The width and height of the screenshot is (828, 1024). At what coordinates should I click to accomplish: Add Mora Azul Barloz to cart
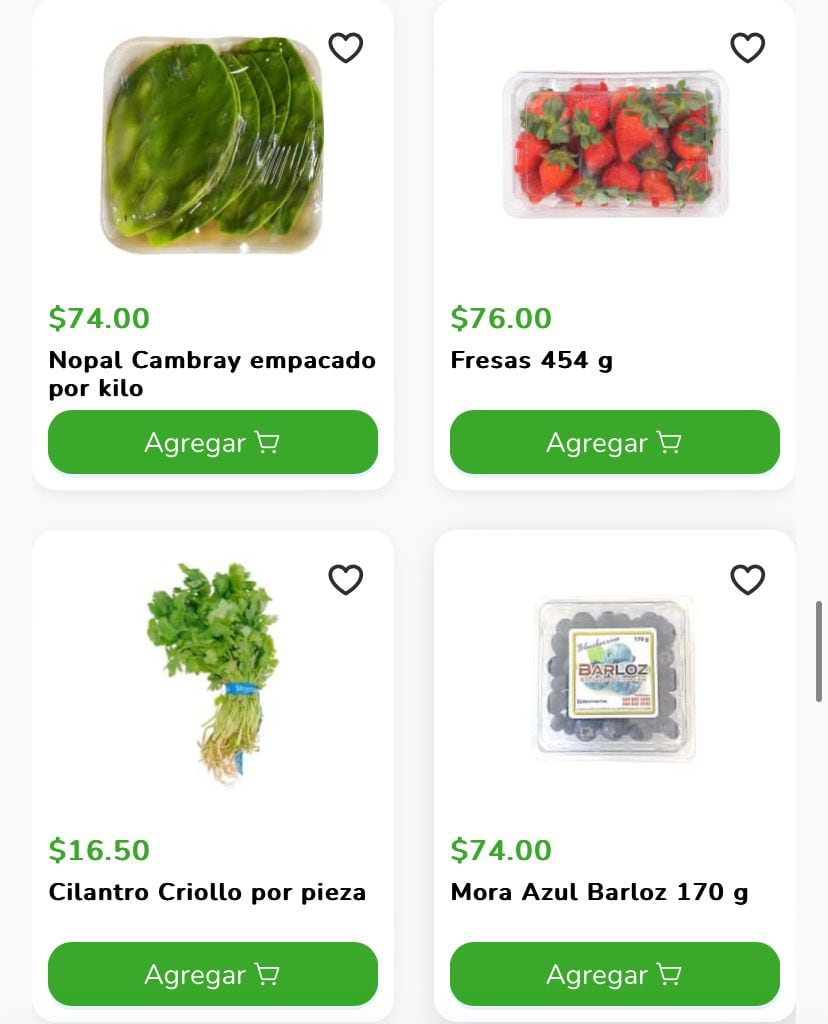tap(614, 974)
